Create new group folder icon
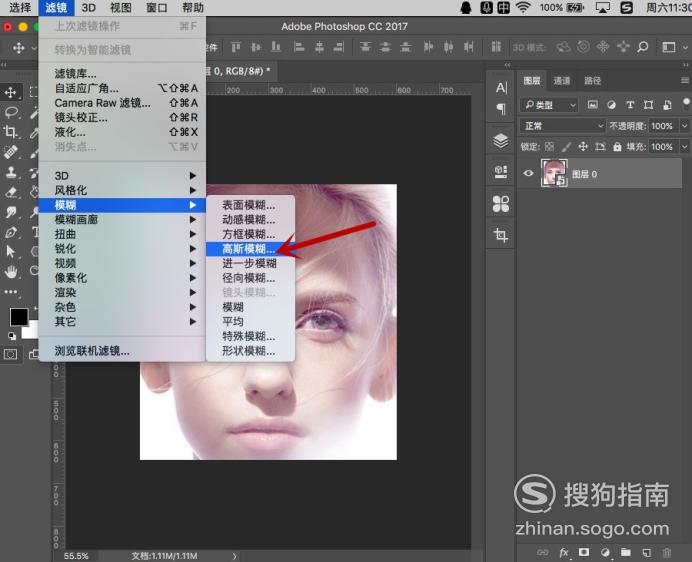692x562 pixels. 626,552
